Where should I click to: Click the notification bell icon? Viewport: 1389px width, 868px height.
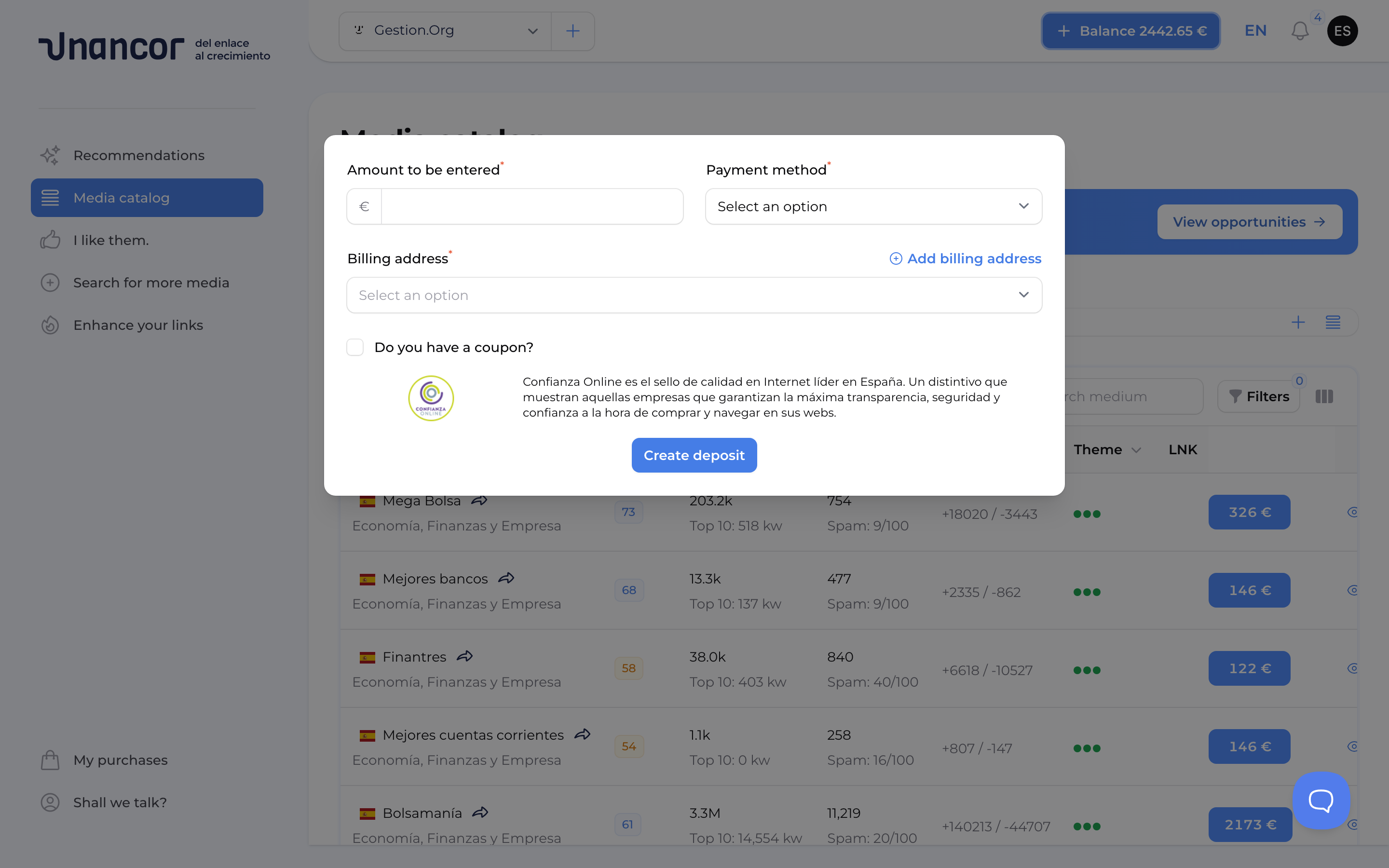tap(1298, 31)
